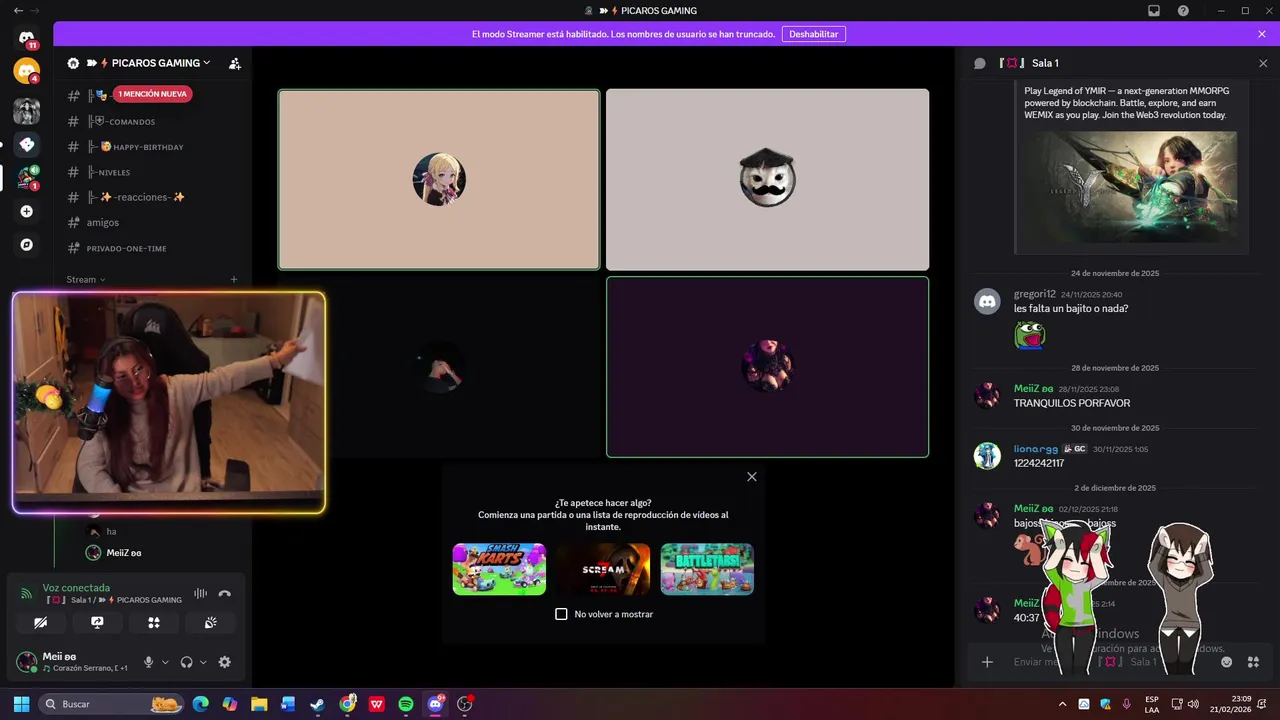The height and width of the screenshot is (720, 1280).
Task: Open the Scream video playlist thumbnail
Action: click(x=603, y=569)
